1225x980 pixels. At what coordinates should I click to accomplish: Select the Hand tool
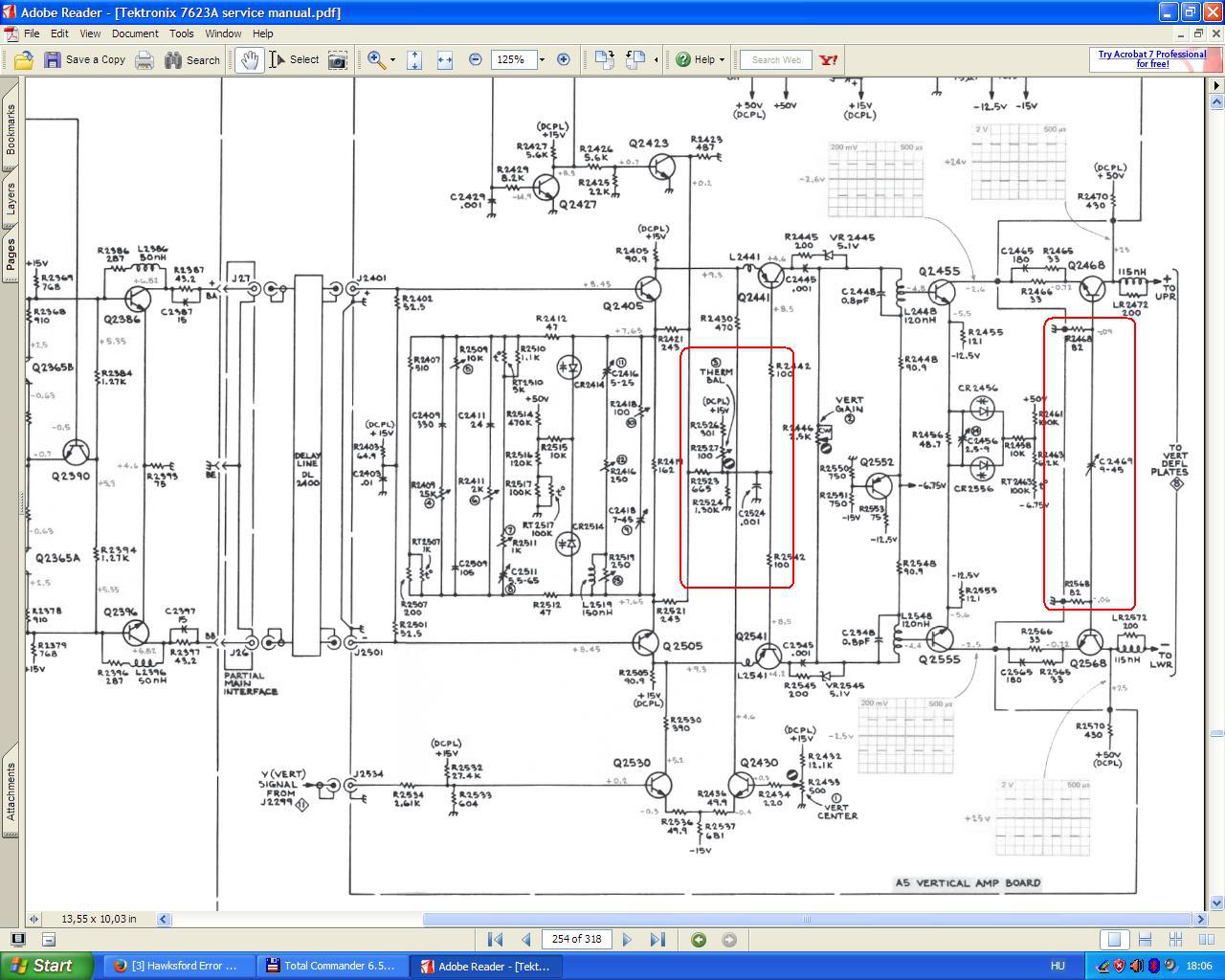(x=250, y=60)
